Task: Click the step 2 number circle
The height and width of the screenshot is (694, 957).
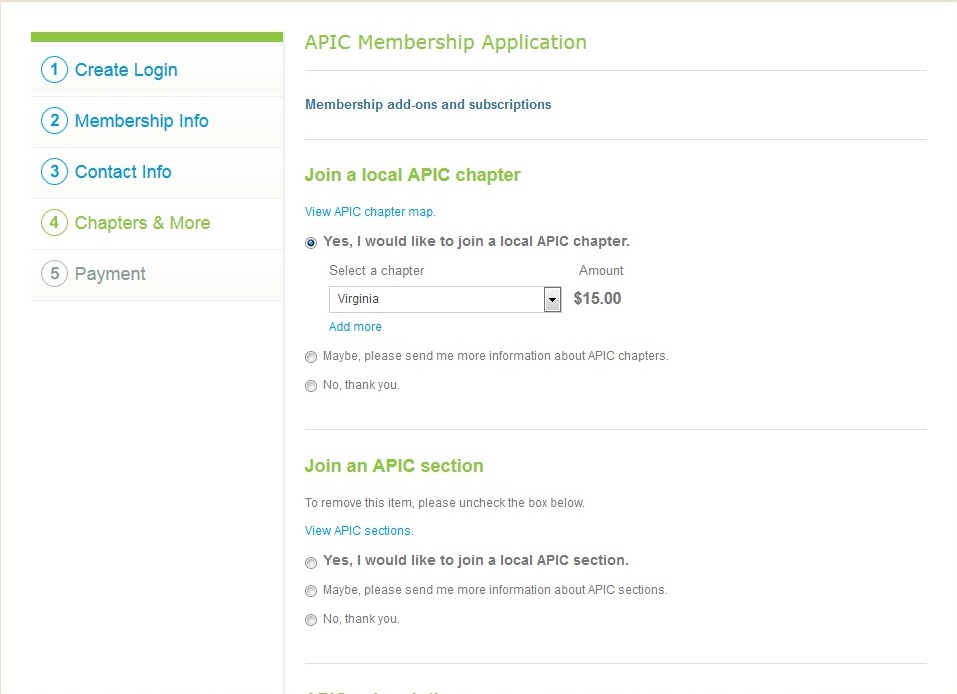Action: coord(54,121)
